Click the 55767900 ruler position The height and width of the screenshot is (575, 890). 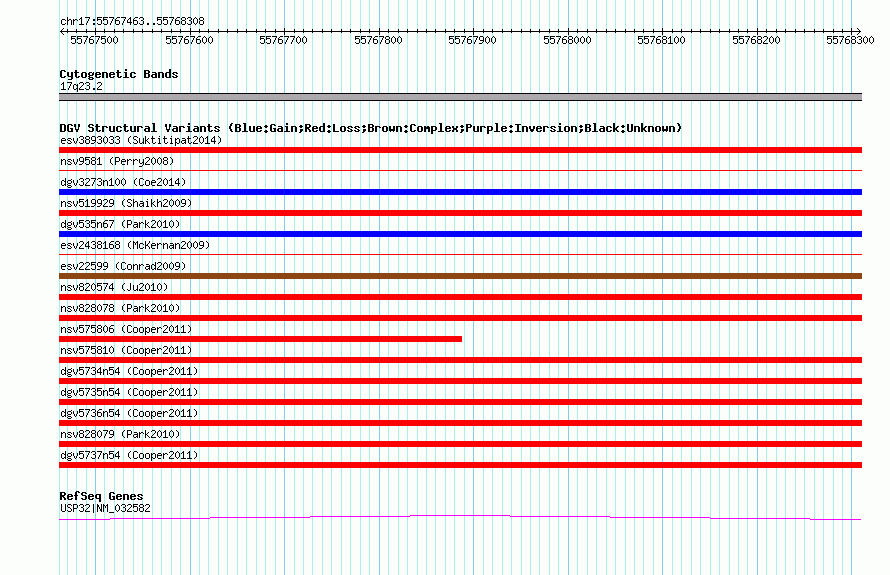(472, 40)
